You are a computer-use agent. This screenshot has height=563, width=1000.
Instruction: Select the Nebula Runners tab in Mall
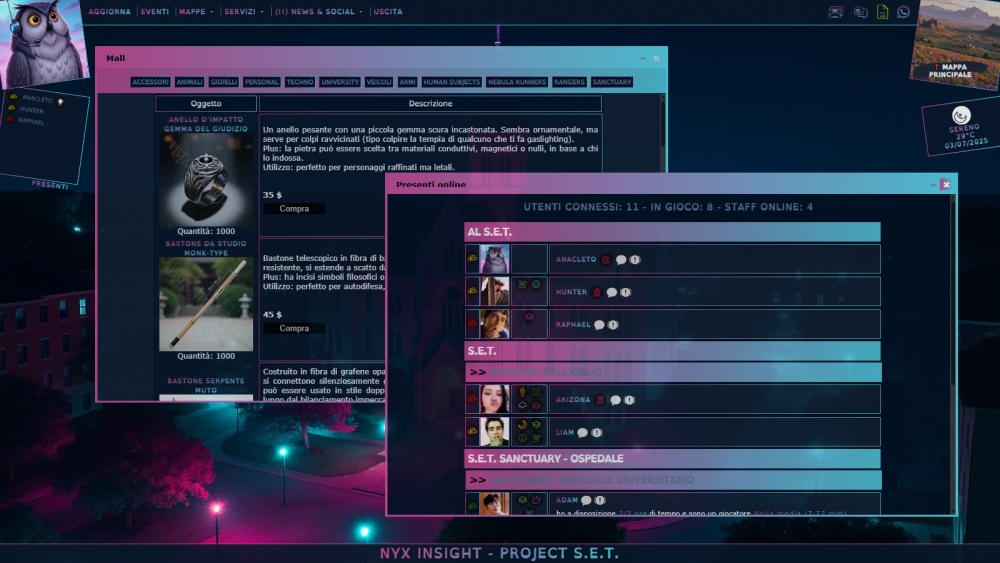click(x=517, y=82)
